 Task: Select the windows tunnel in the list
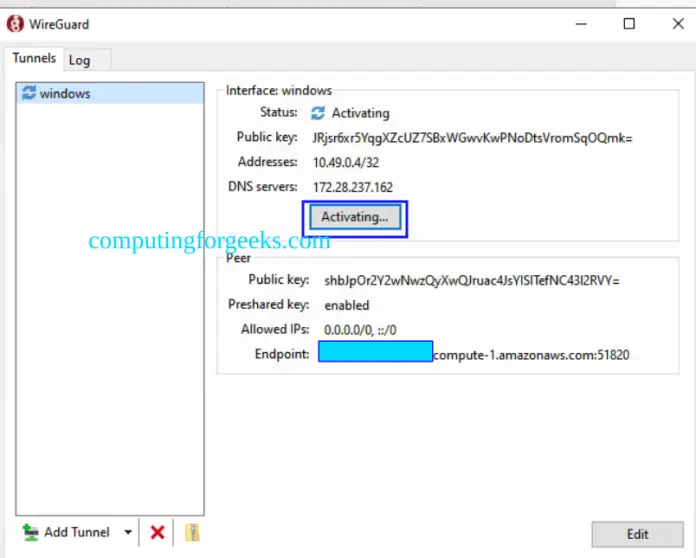click(x=65, y=93)
